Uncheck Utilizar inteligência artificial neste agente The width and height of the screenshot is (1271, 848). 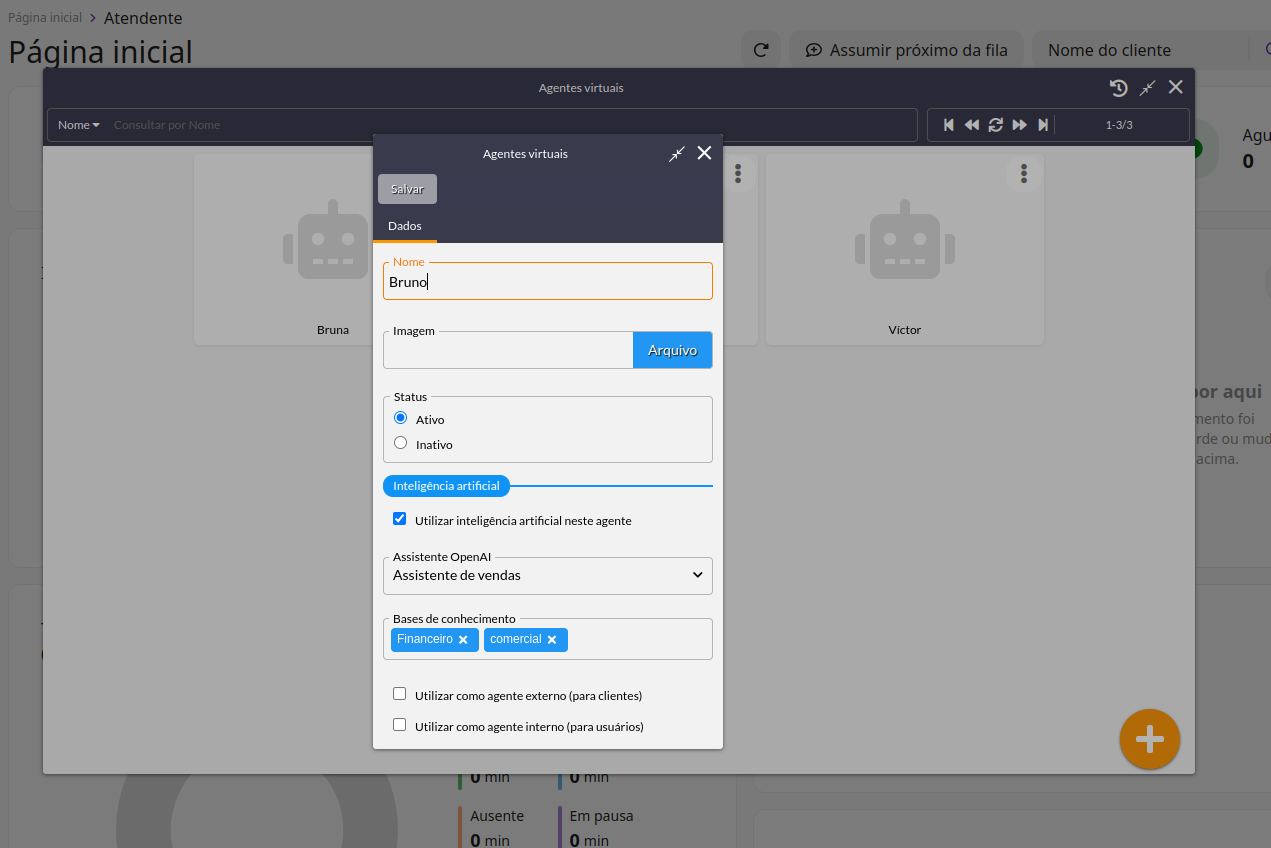point(400,519)
